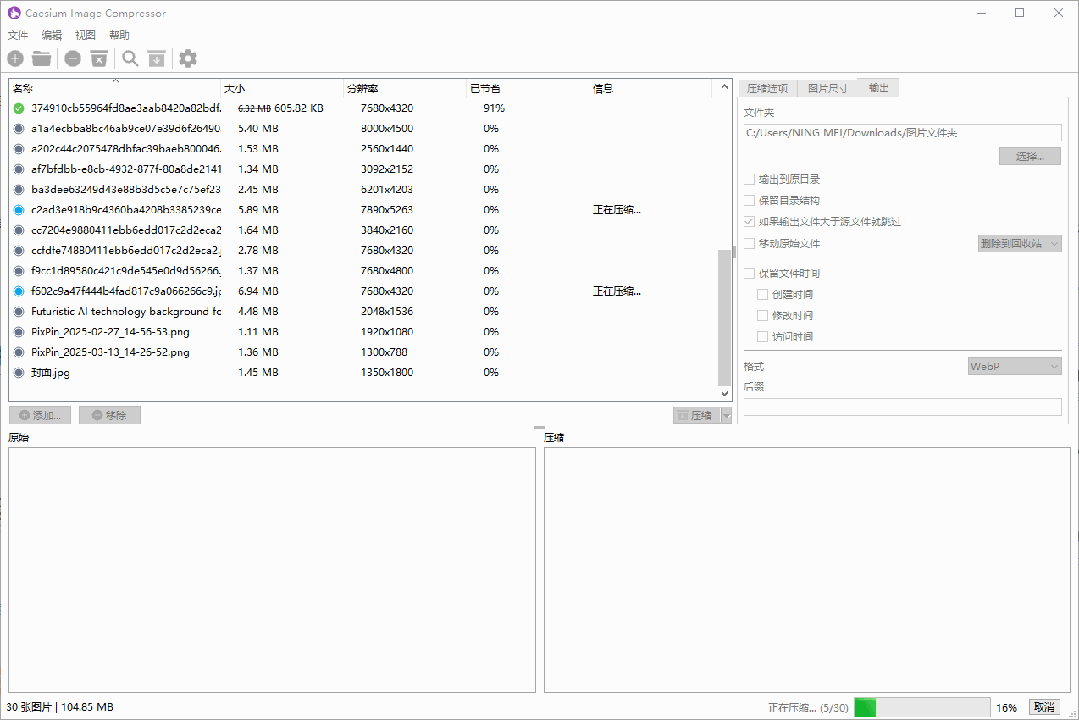Open folder via toolbar folder icon

tap(41, 59)
